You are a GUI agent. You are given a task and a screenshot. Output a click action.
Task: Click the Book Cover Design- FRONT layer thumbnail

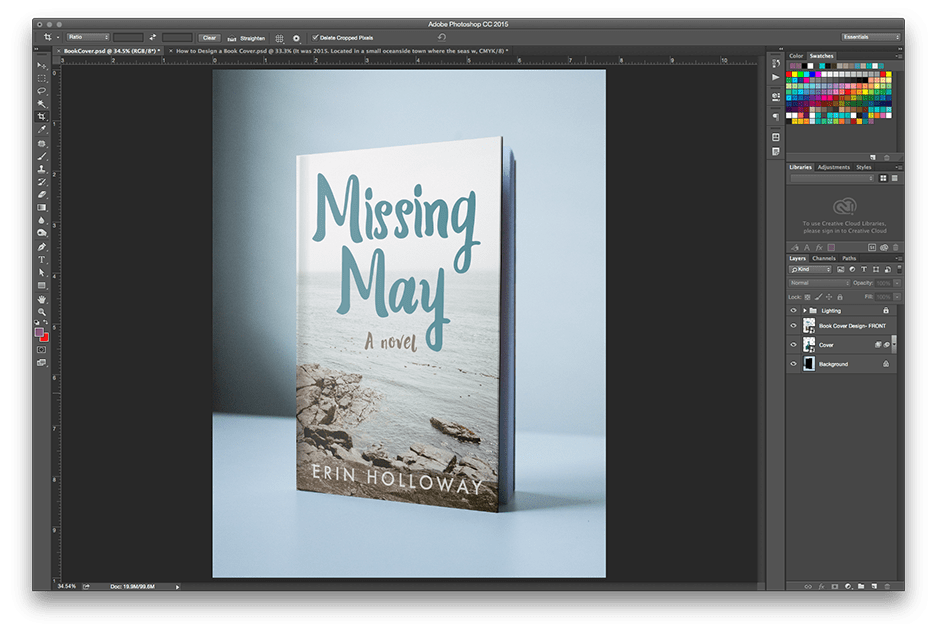pos(808,326)
